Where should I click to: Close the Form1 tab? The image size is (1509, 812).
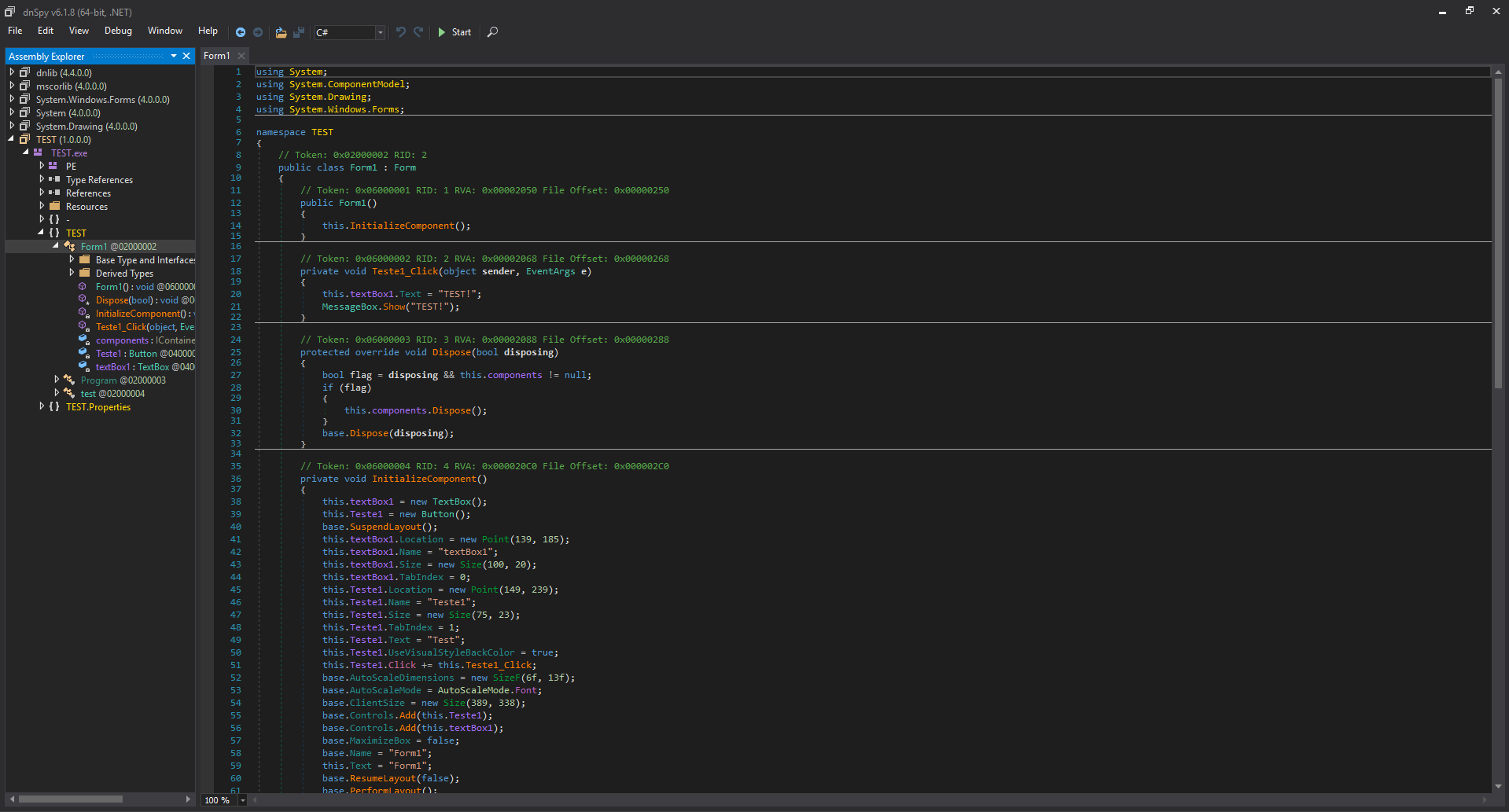tap(241, 56)
